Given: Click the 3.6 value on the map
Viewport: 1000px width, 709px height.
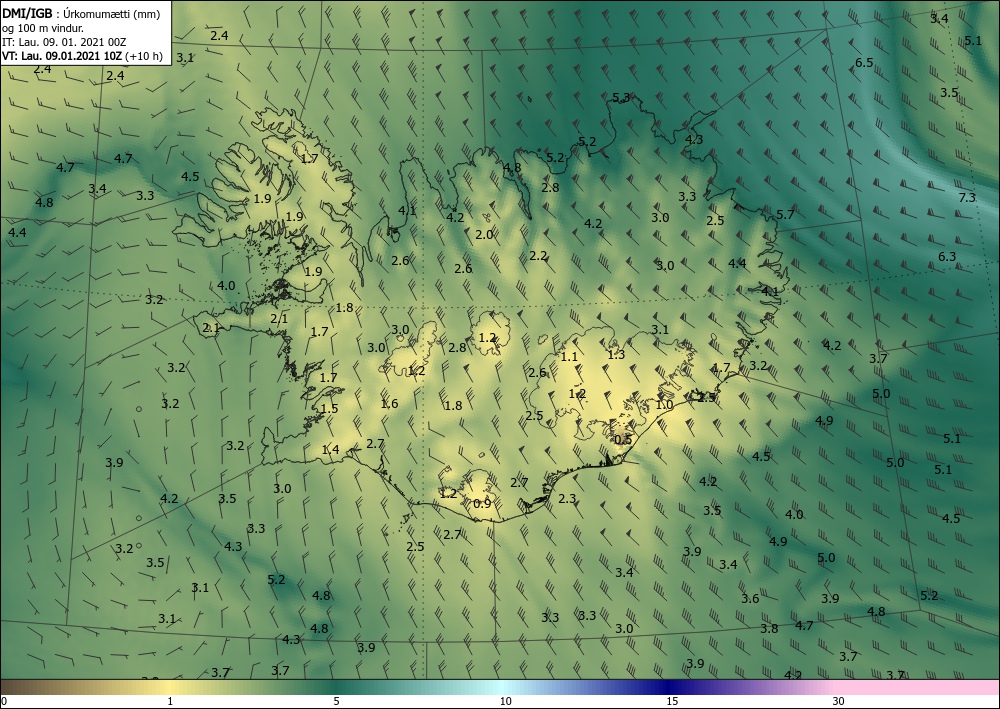Looking at the screenshot, I should [750, 598].
